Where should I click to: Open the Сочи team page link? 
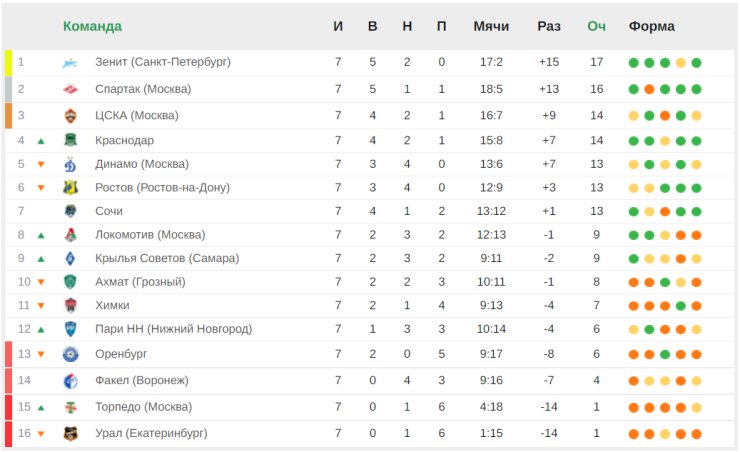coord(109,211)
